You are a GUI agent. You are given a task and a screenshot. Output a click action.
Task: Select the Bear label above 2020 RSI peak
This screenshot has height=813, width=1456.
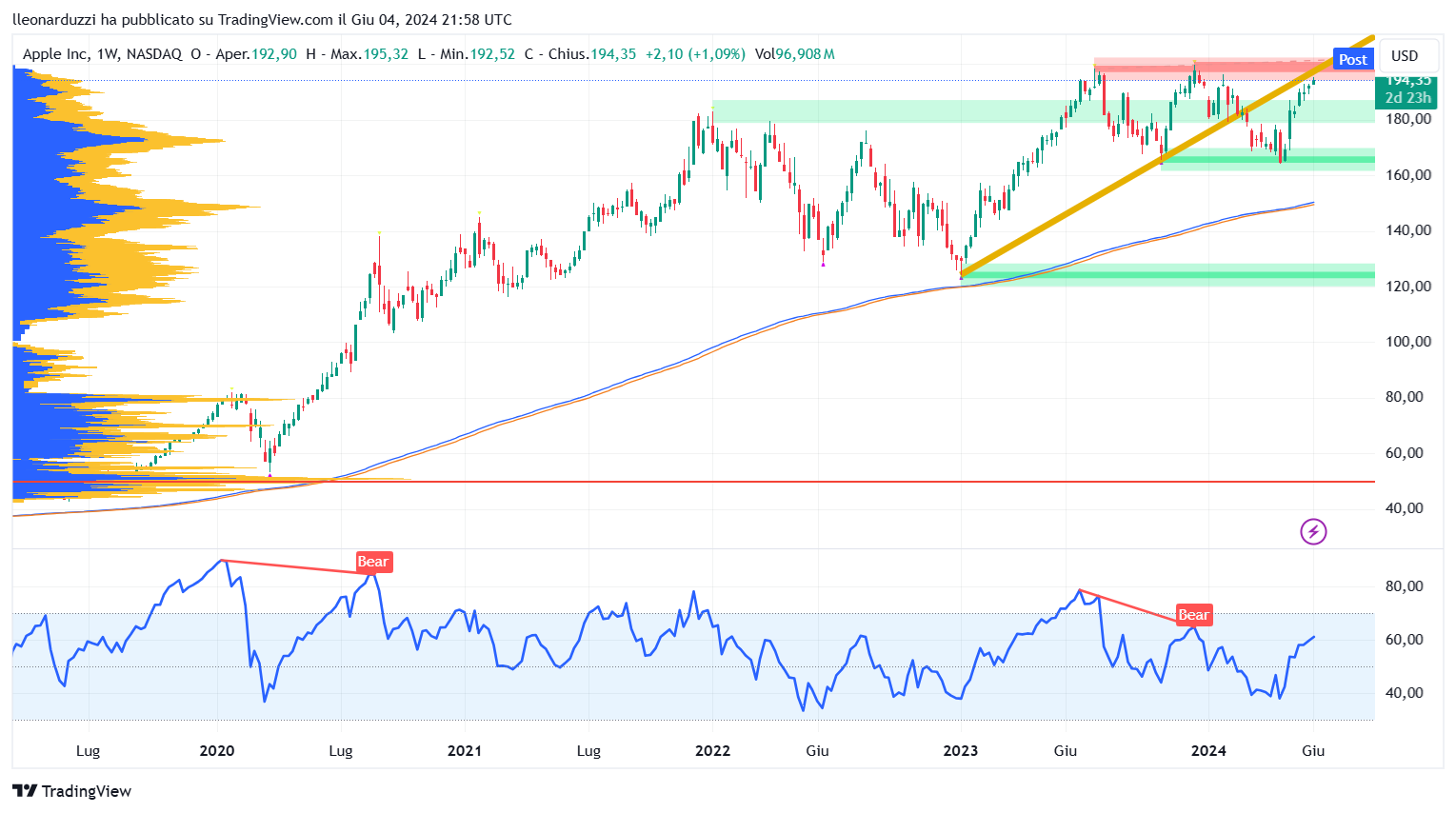pos(373,562)
